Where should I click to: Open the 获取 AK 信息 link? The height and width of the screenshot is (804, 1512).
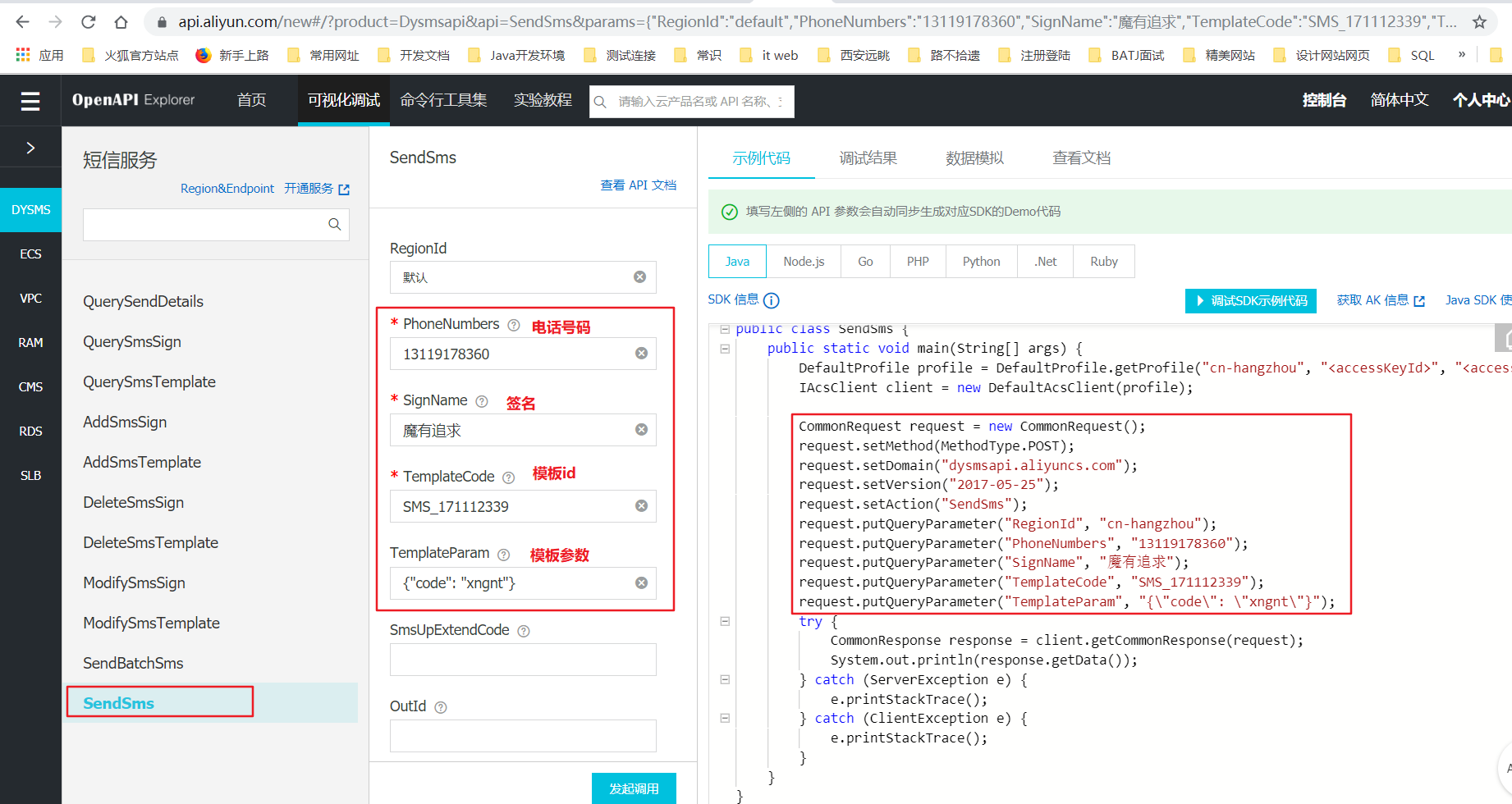[x=1381, y=300]
